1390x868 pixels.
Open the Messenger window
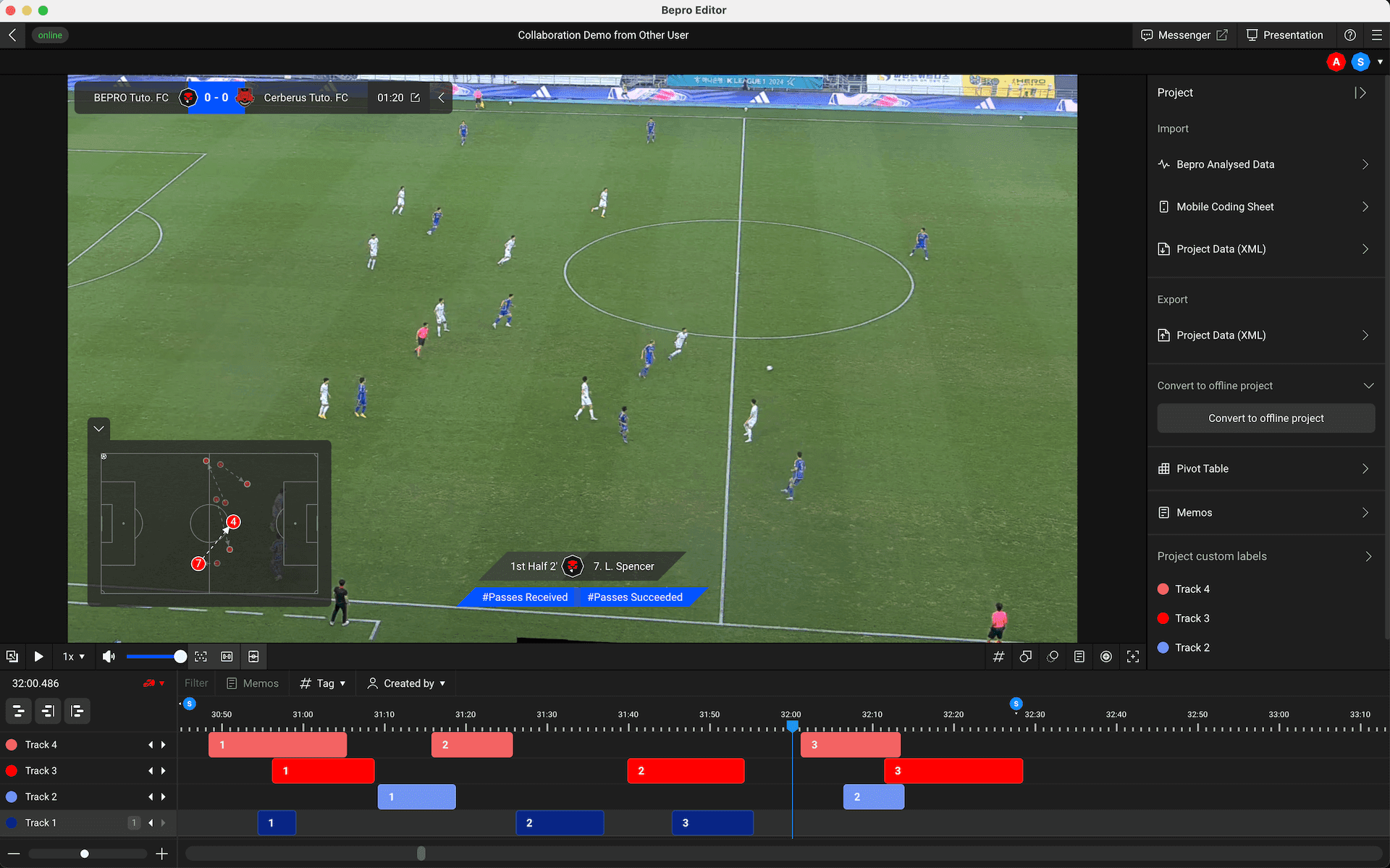pyautogui.click(x=1184, y=35)
